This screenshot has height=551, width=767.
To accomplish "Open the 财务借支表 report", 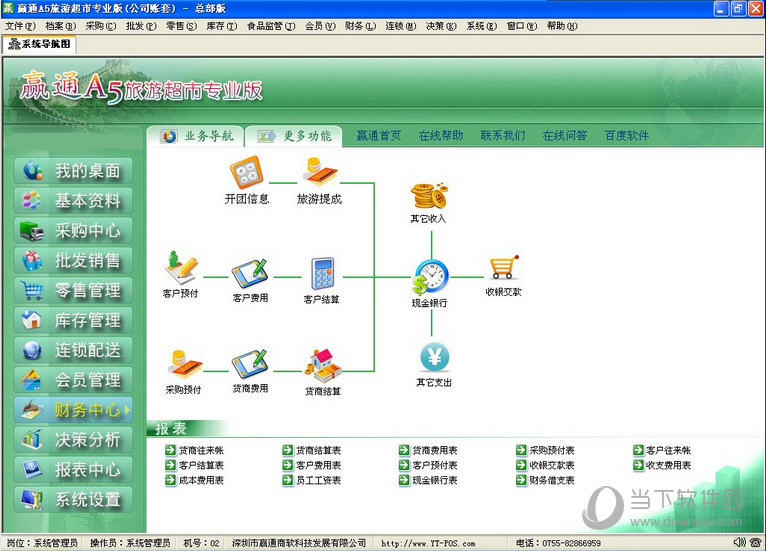I will (545, 480).
